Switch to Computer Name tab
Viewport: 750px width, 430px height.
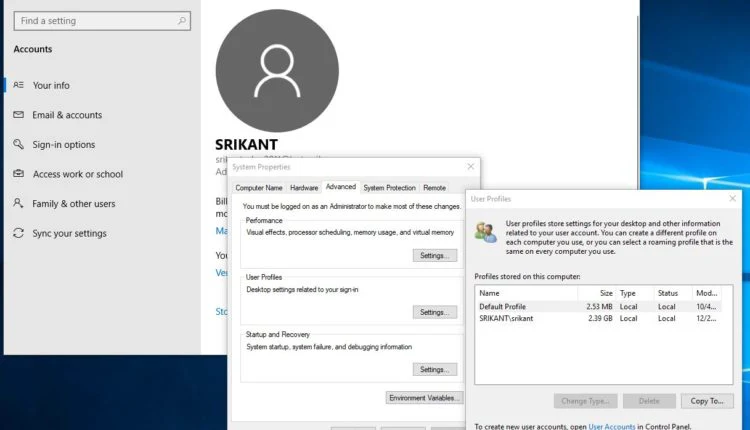(259, 188)
